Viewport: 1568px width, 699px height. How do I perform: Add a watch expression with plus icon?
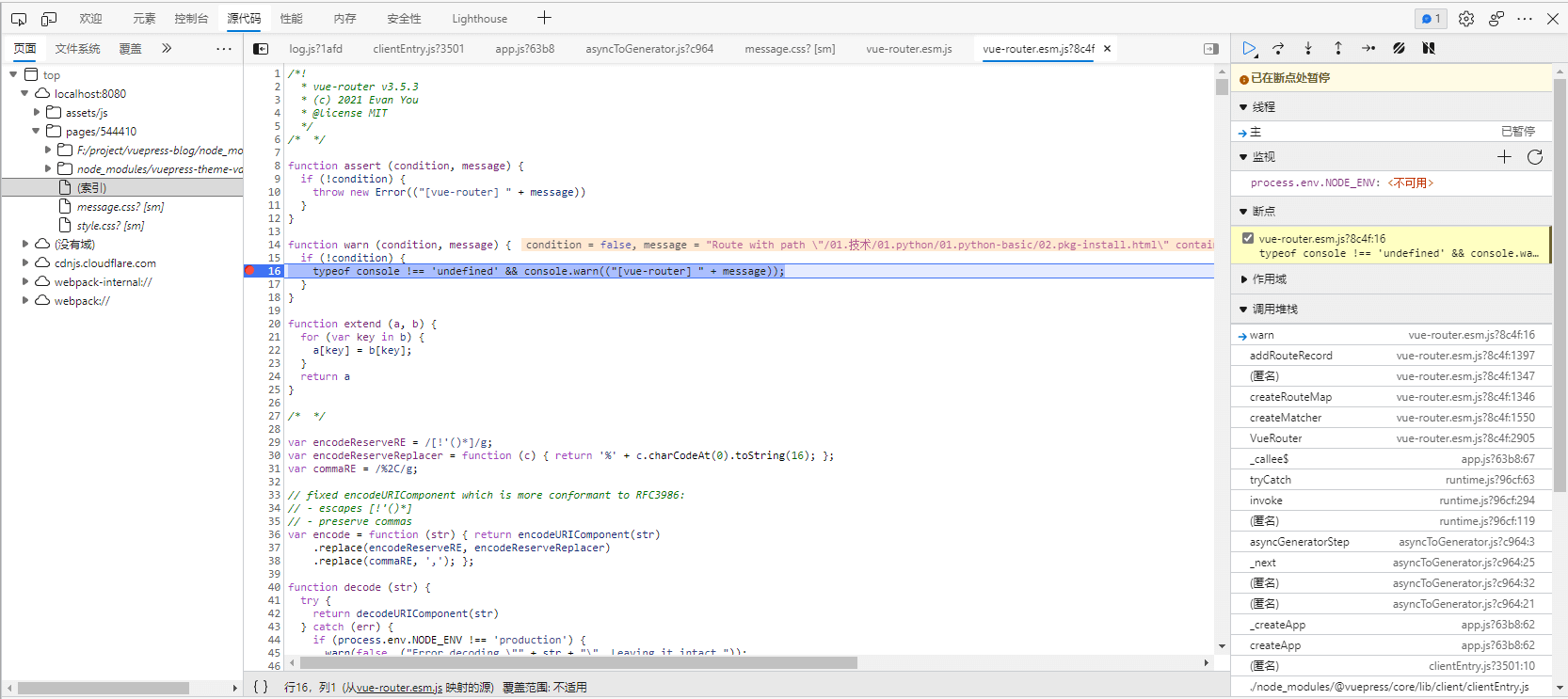[1504, 157]
